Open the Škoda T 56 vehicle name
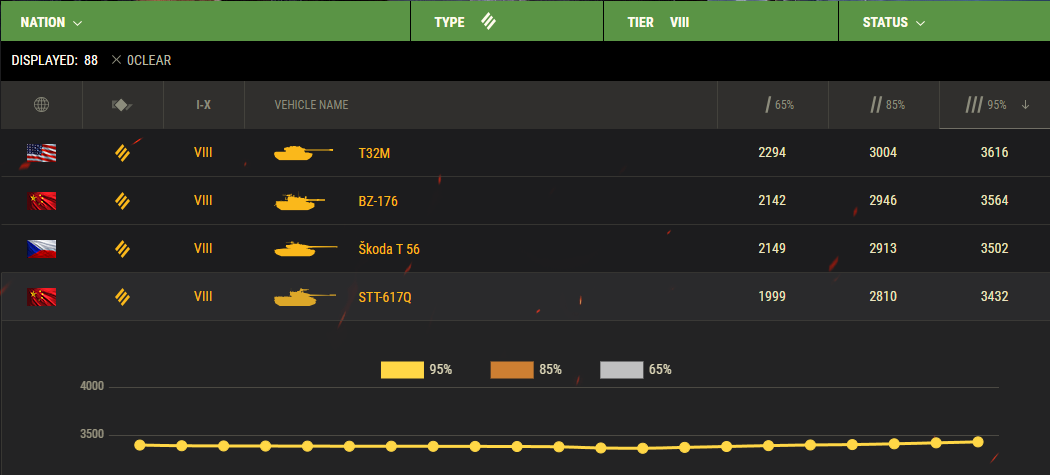This screenshot has height=475, width=1050. [x=389, y=249]
